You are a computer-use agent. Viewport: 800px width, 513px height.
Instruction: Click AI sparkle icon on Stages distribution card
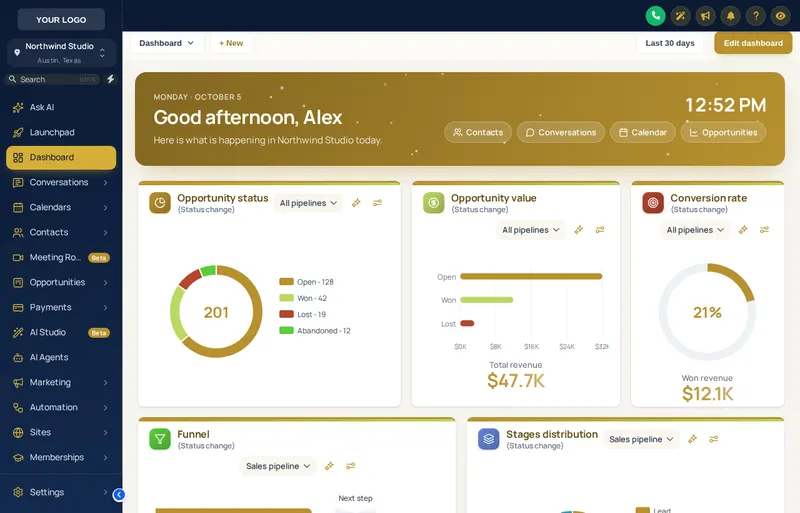tap(692, 439)
